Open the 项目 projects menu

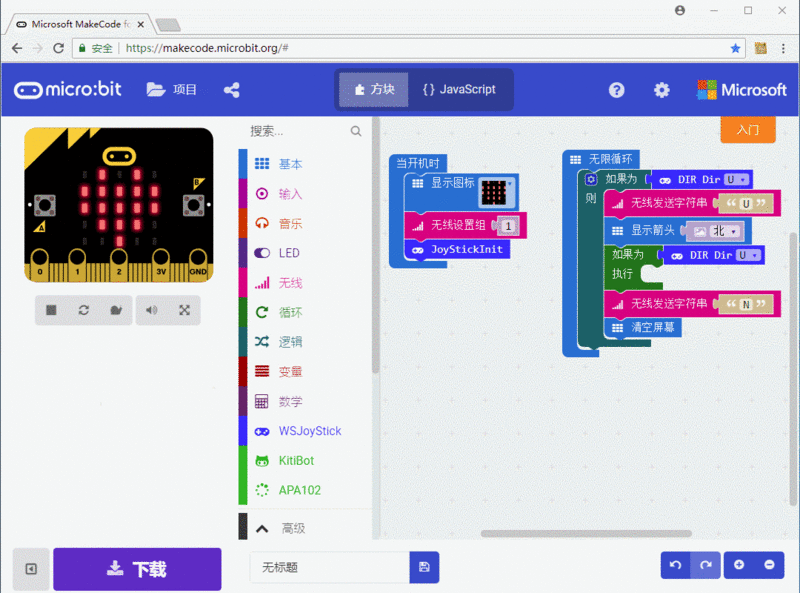pyautogui.click(x=171, y=90)
